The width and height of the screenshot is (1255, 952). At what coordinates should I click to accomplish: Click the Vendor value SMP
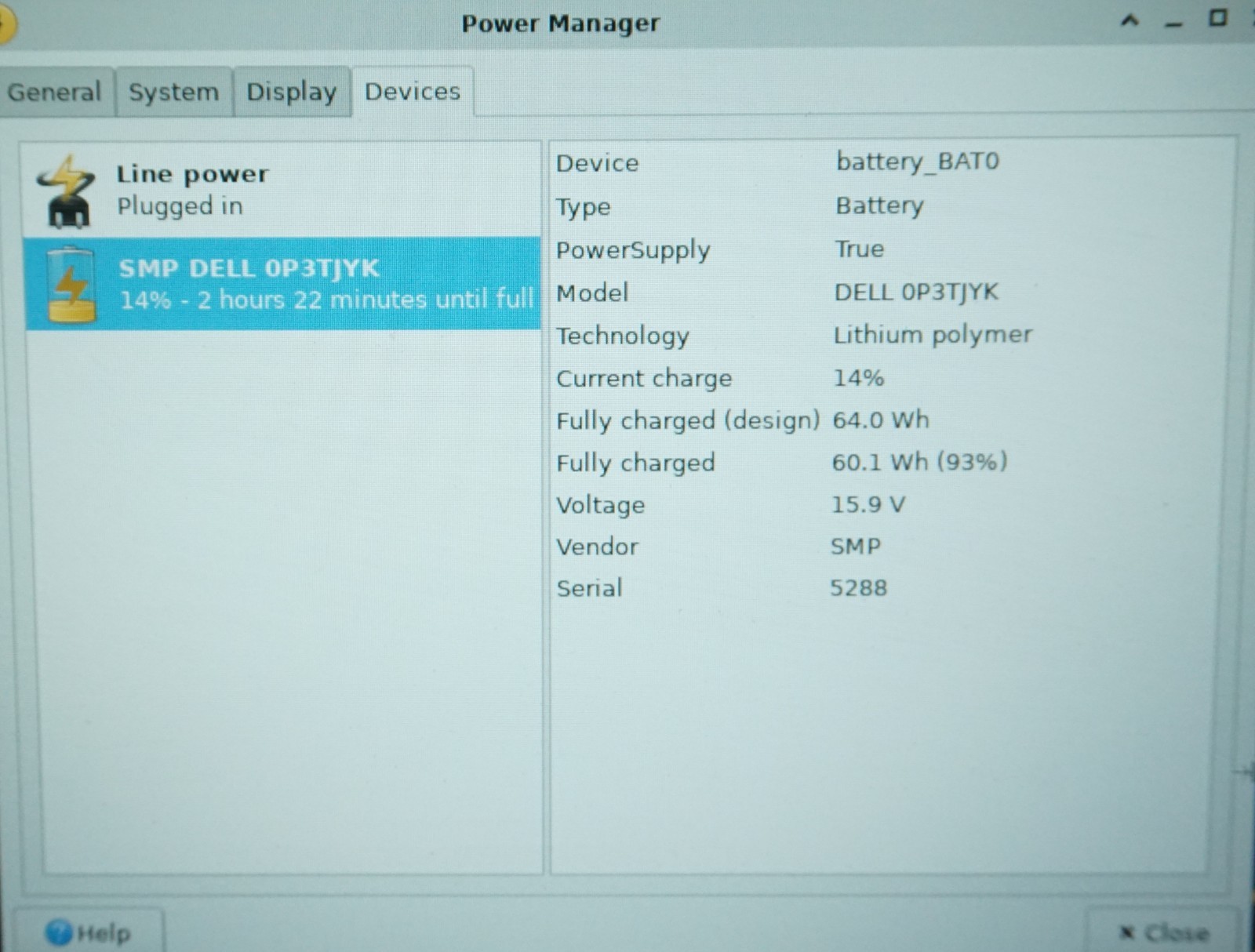[x=855, y=547]
